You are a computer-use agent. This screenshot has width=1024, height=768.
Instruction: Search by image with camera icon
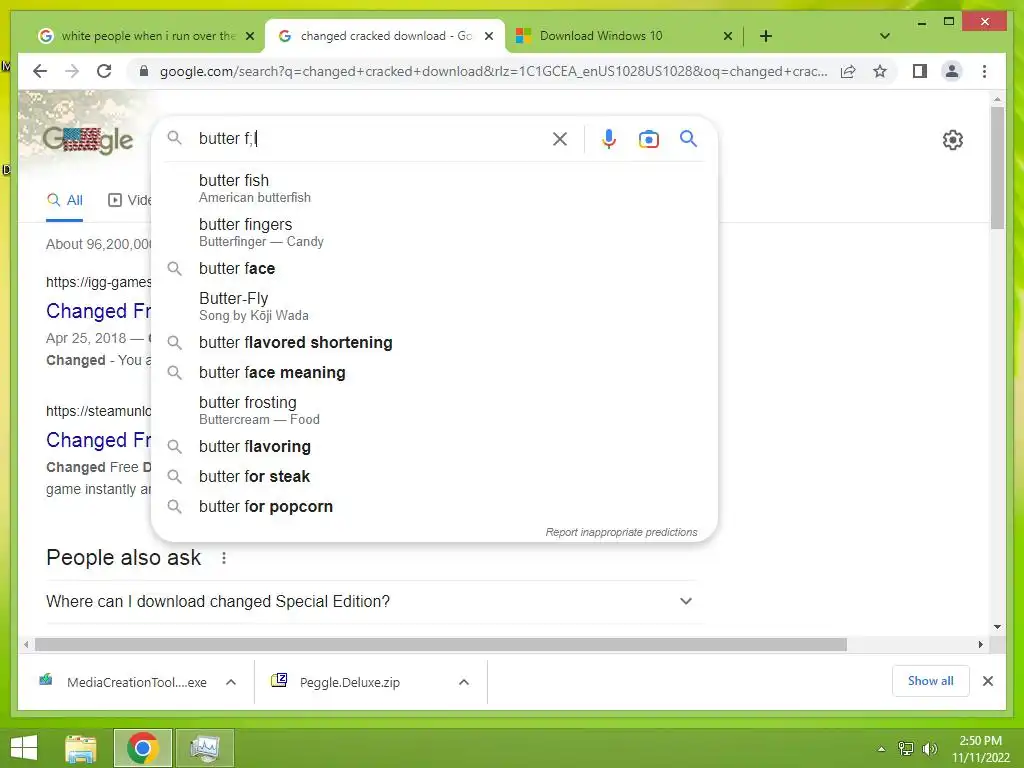[648, 139]
